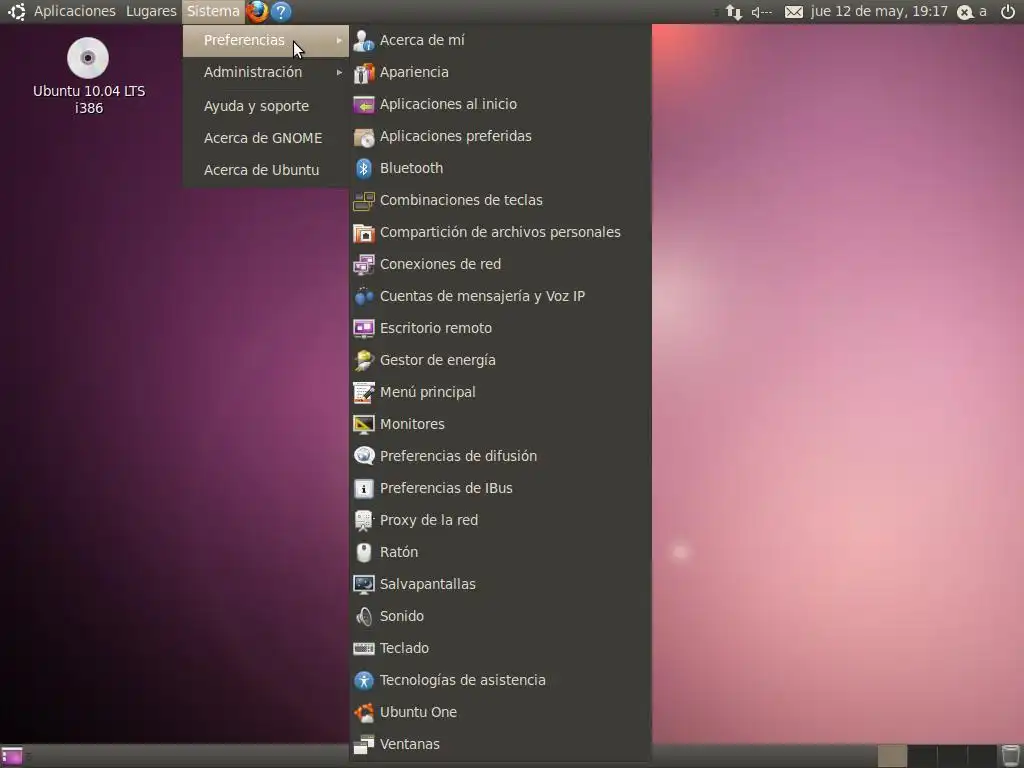Click the Acerca de mí person icon
1024x768 pixels.
click(364, 40)
